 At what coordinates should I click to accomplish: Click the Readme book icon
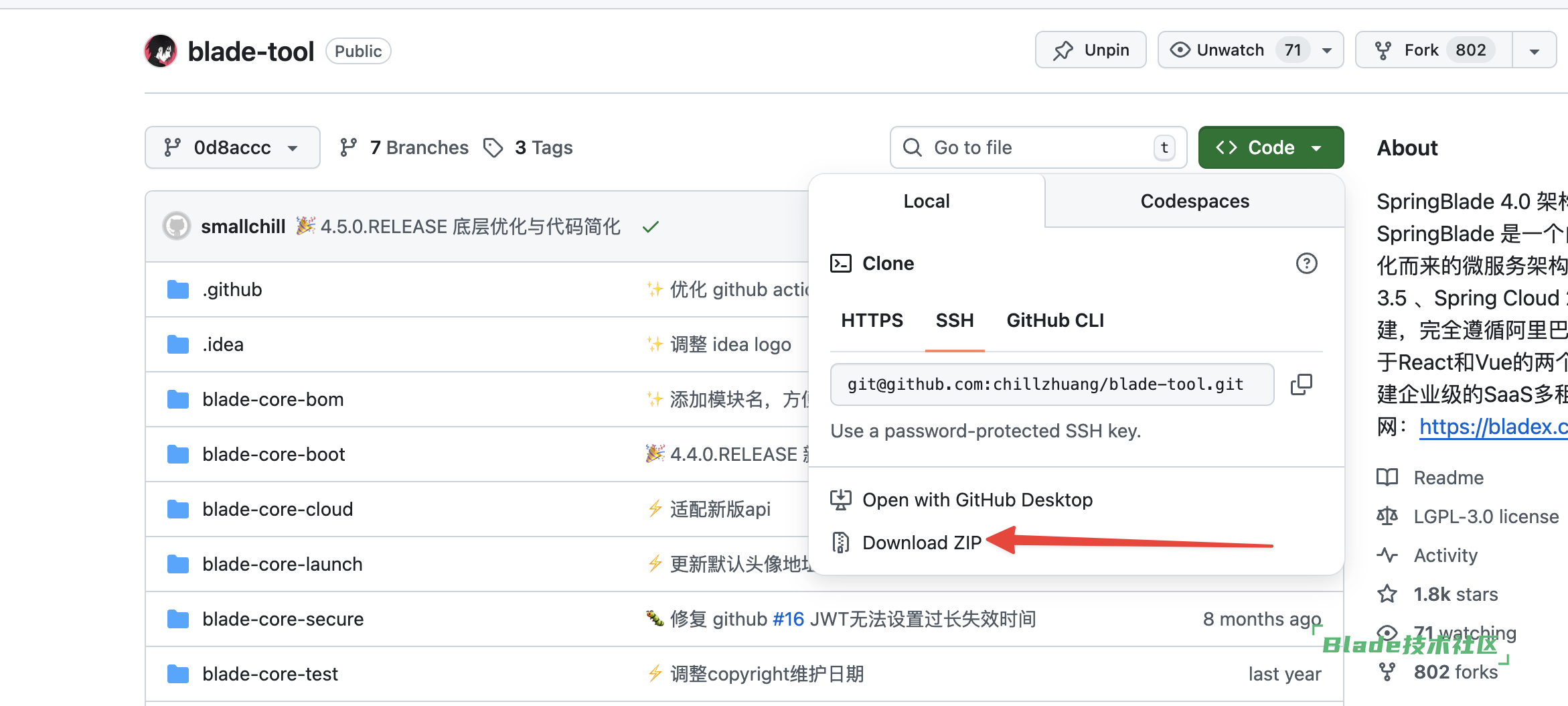[x=1387, y=478]
